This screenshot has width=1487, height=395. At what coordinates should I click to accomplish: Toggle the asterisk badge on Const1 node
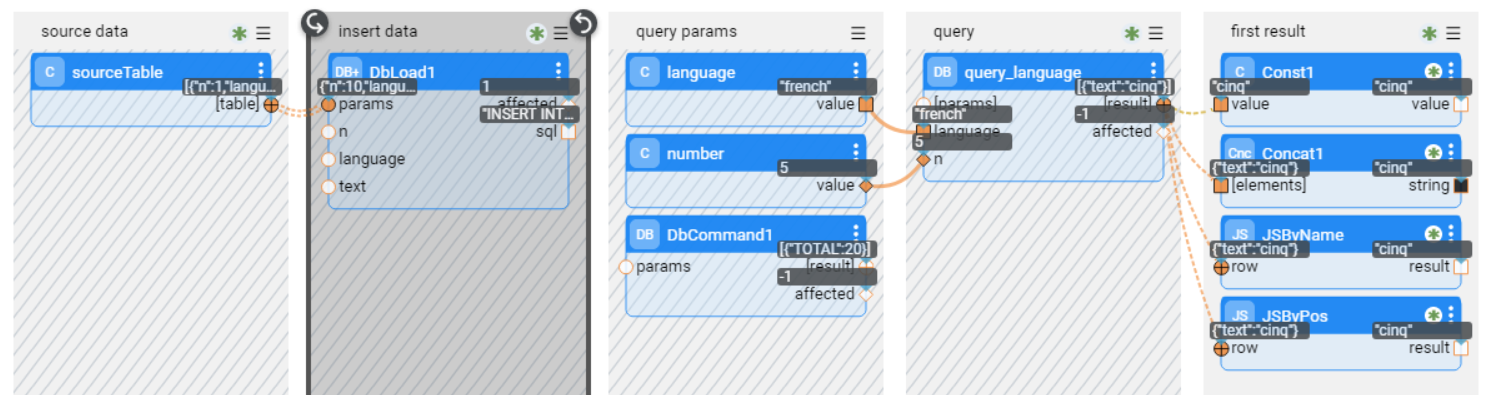[1433, 72]
